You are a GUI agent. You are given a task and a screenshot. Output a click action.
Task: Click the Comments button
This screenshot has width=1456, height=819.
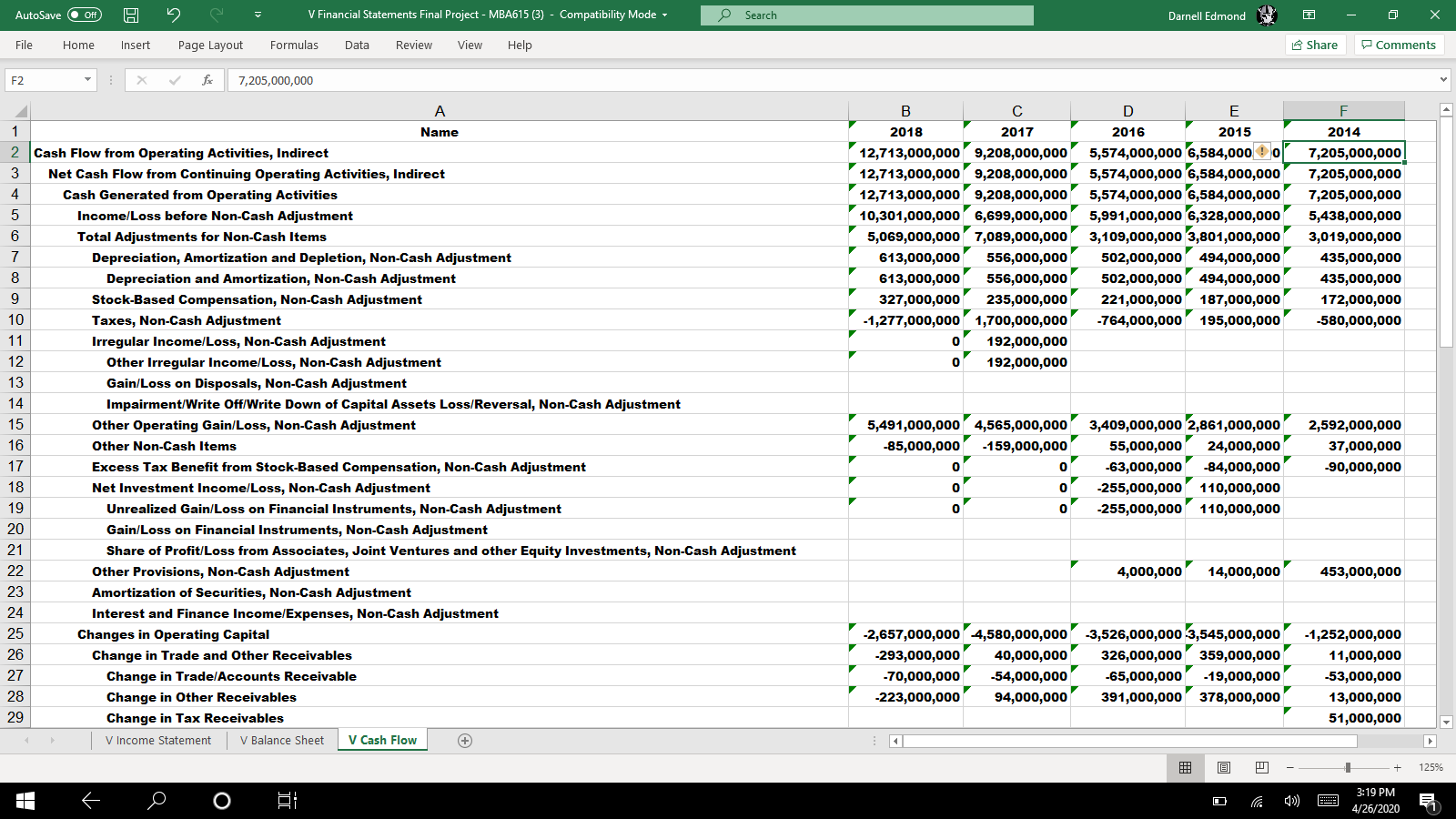pyautogui.click(x=1399, y=45)
